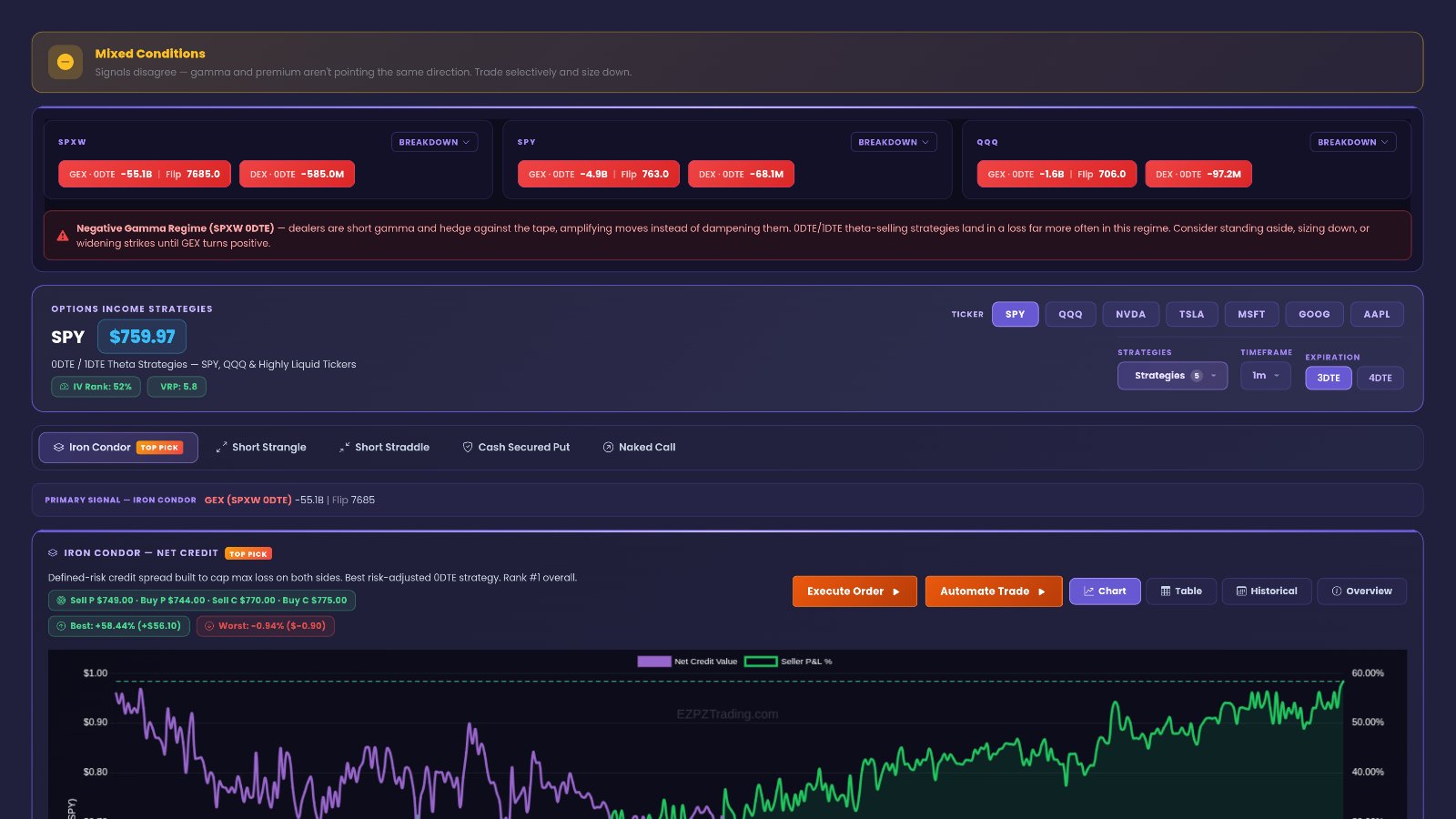Click the grid icon in Table button
Image resolution: width=1456 pixels, height=819 pixels.
[1166, 591]
